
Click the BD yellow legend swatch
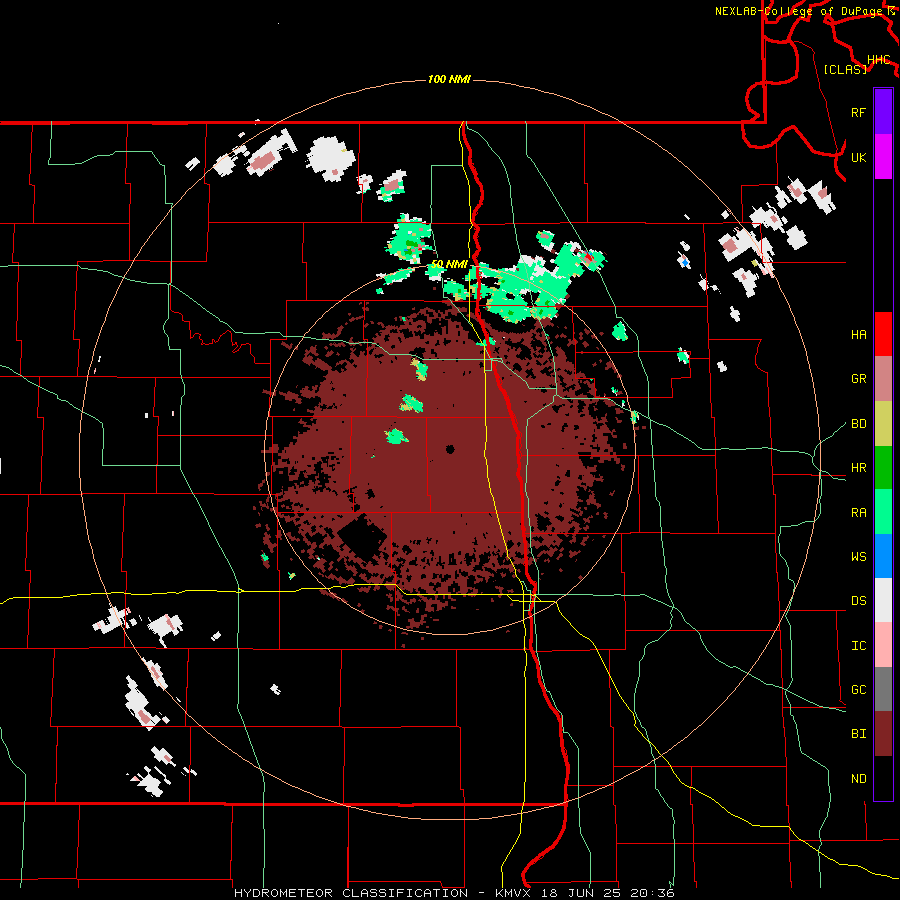point(883,424)
